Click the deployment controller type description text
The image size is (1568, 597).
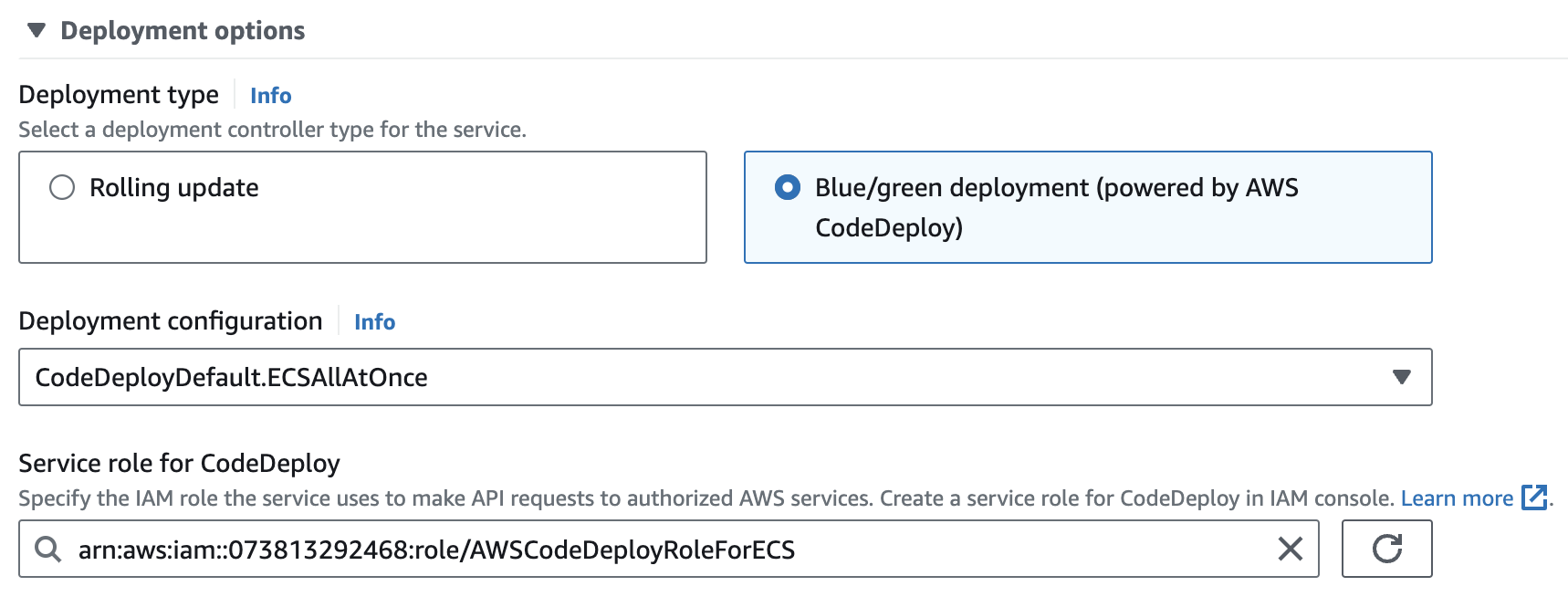tap(272, 130)
